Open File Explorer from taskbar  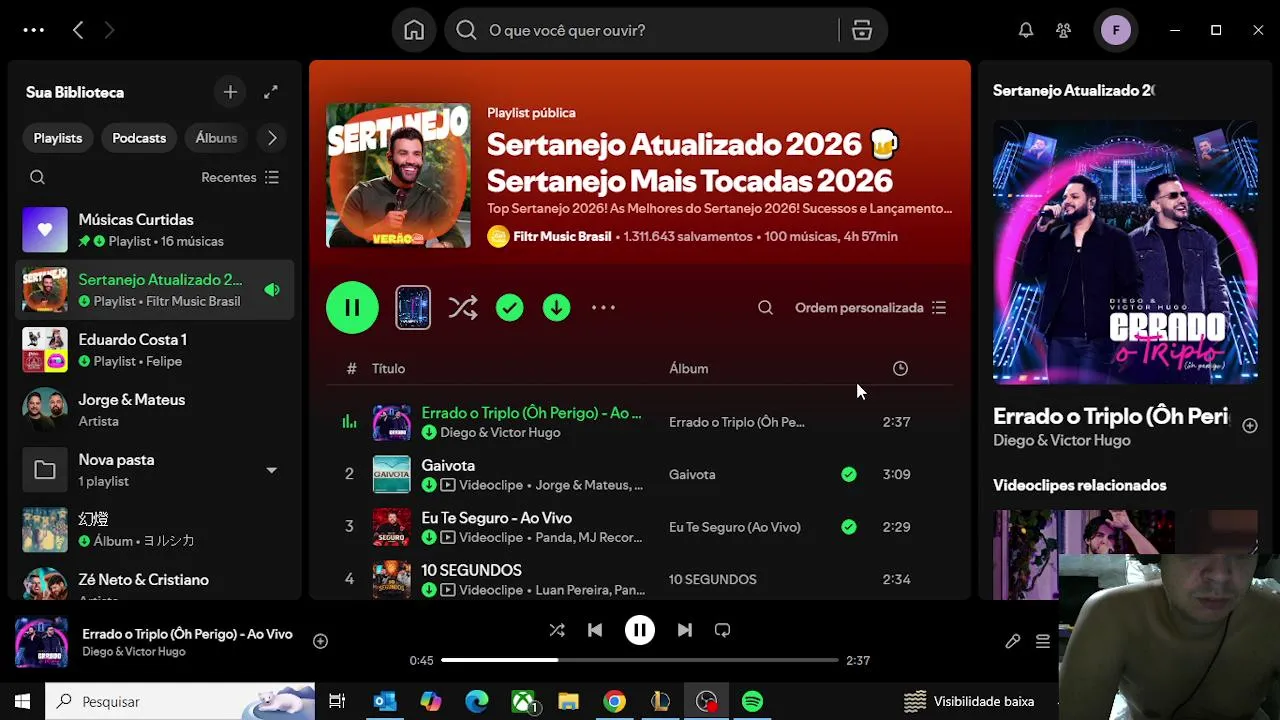568,702
